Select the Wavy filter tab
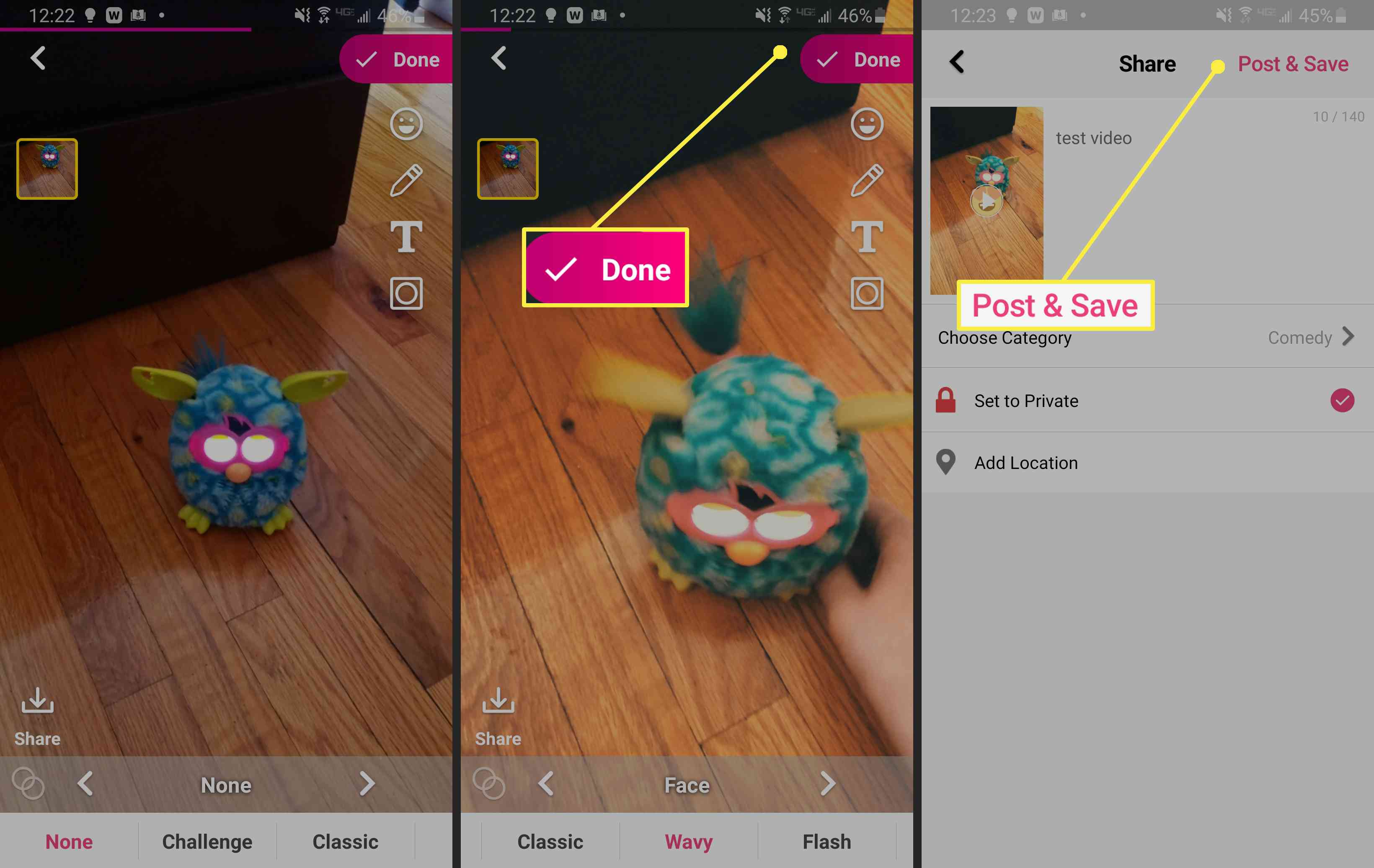 pos(687,839)
